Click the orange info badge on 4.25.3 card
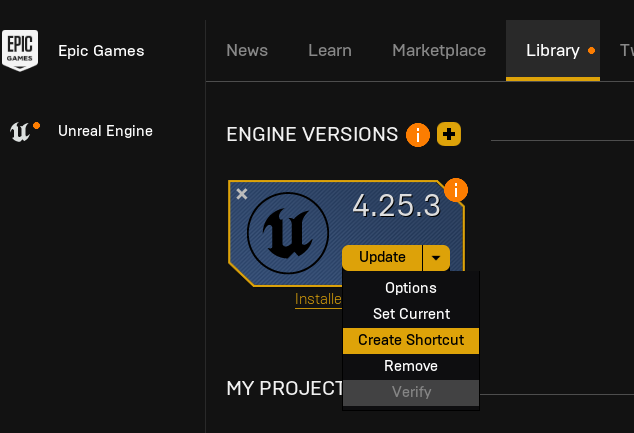 [x=456, y=190]
